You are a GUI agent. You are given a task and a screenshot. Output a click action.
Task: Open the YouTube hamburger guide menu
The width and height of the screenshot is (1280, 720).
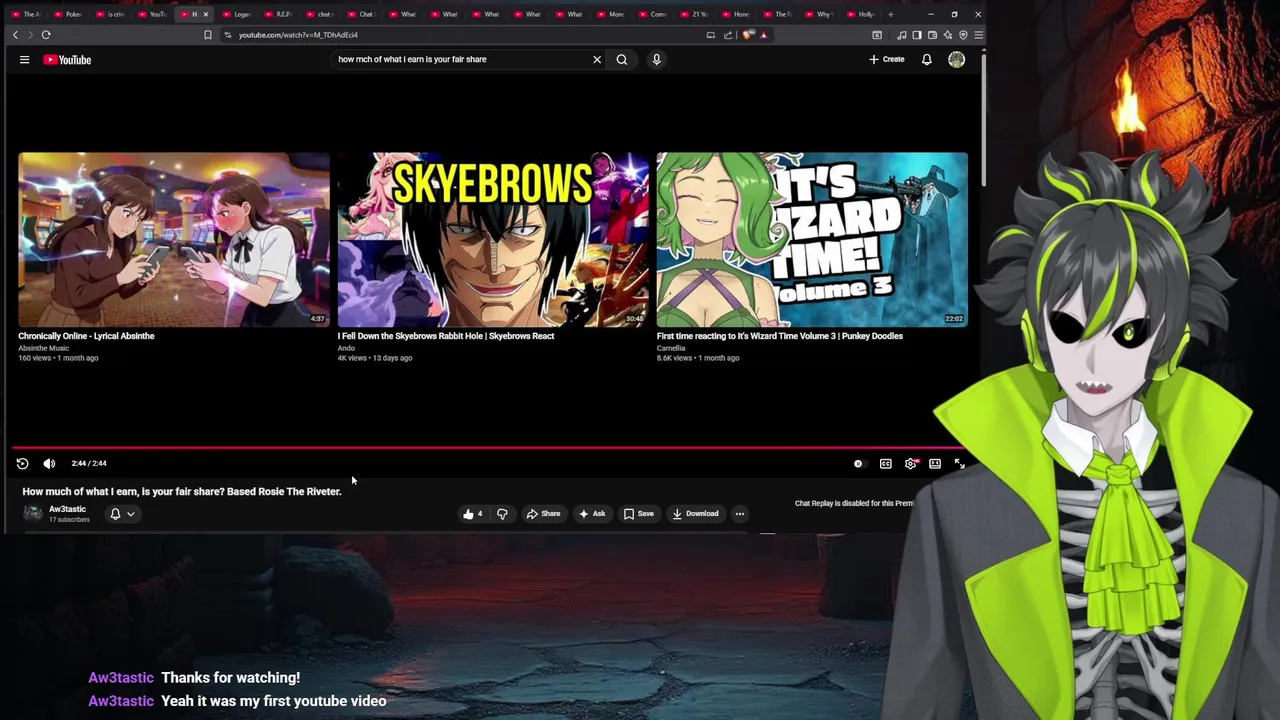pyautogui.click(x=24, y=60)
